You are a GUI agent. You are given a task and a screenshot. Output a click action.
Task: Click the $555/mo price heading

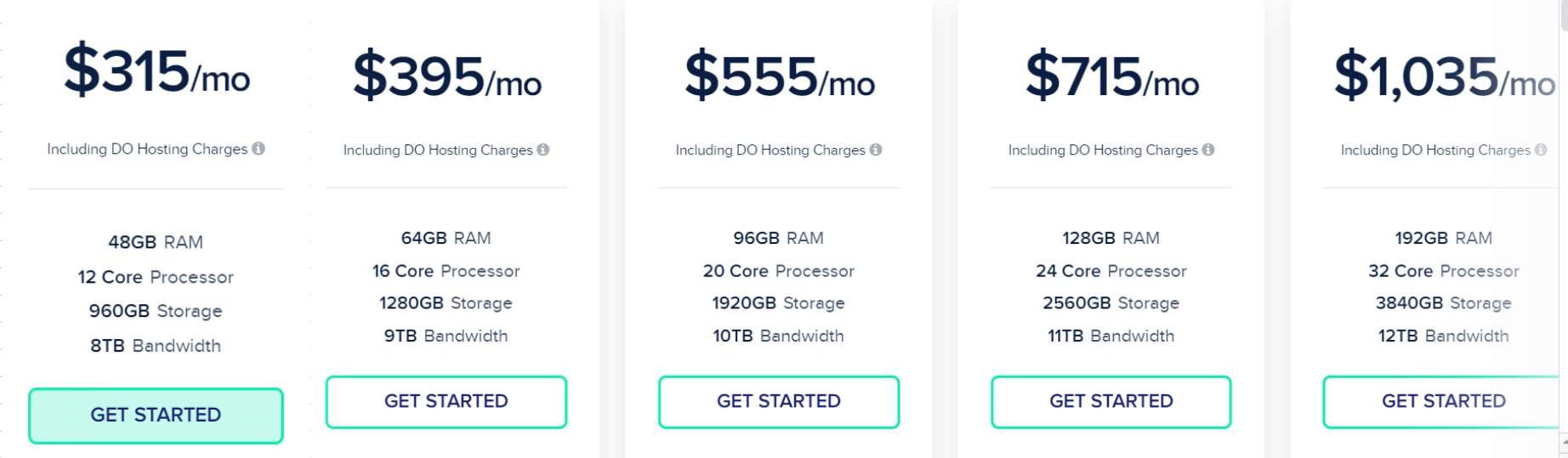coord(780,76)
